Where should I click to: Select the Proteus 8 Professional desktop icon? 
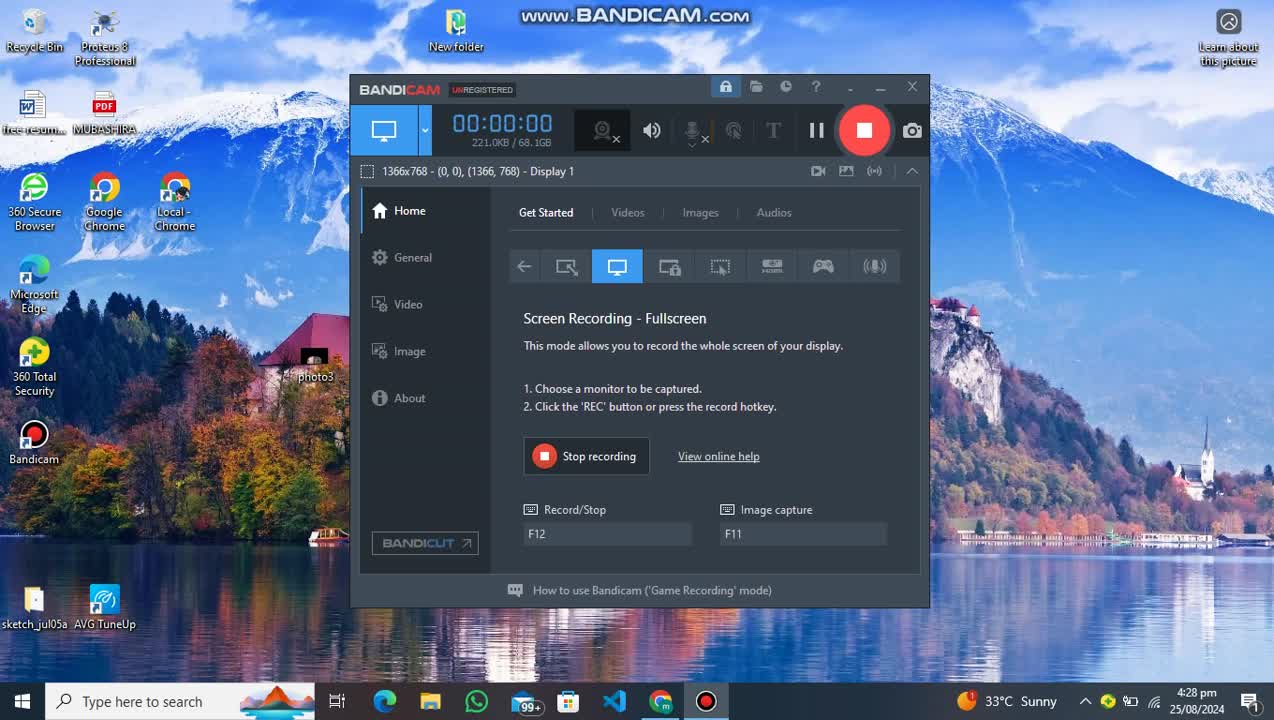coord(104,38)
